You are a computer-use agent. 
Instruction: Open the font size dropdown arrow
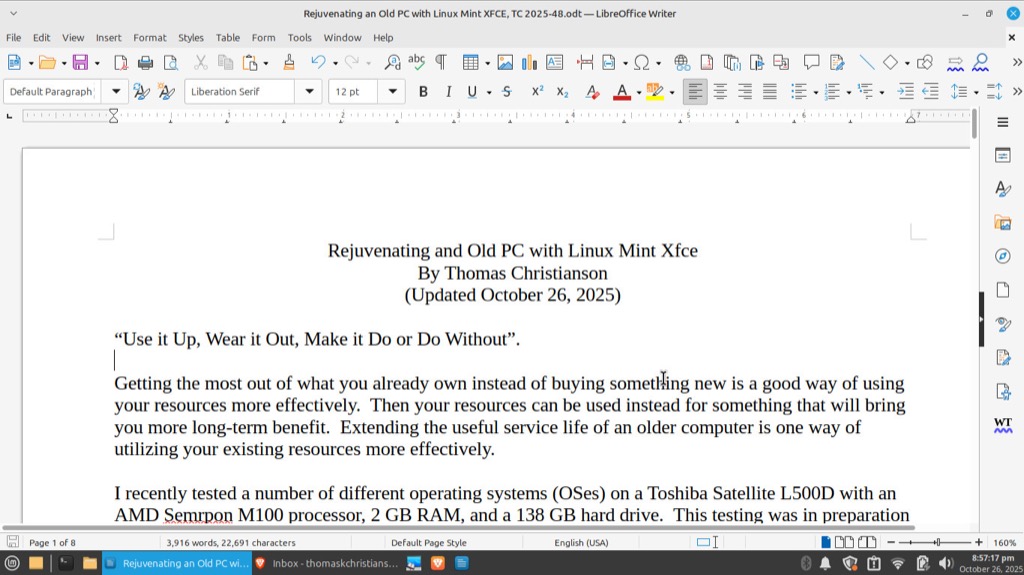coord(392,92)
